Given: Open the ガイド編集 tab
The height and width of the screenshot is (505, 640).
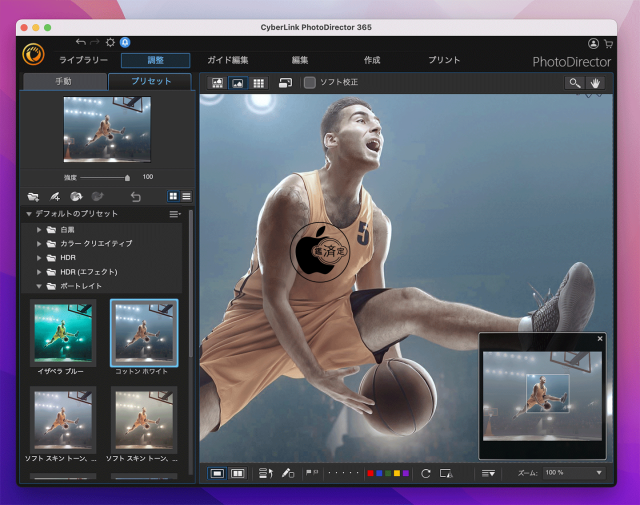Looking at the screenshot, I should tap(228, 60).
